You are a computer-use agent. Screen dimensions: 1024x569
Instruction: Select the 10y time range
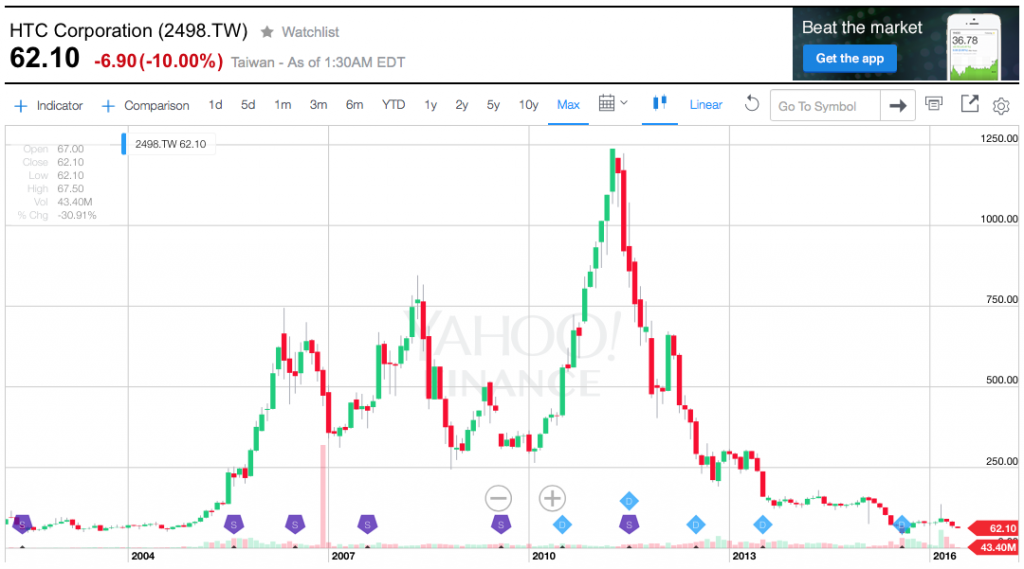pyautogui.click(x=528, y=105)
